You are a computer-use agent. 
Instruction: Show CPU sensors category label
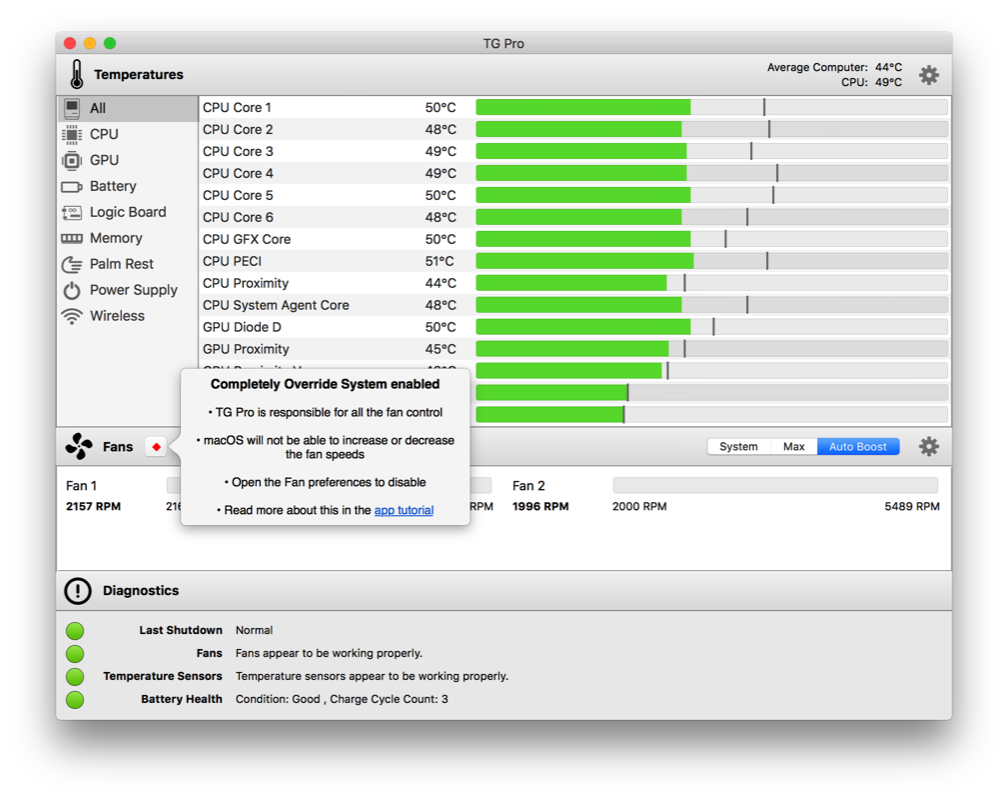click(104, 134)
